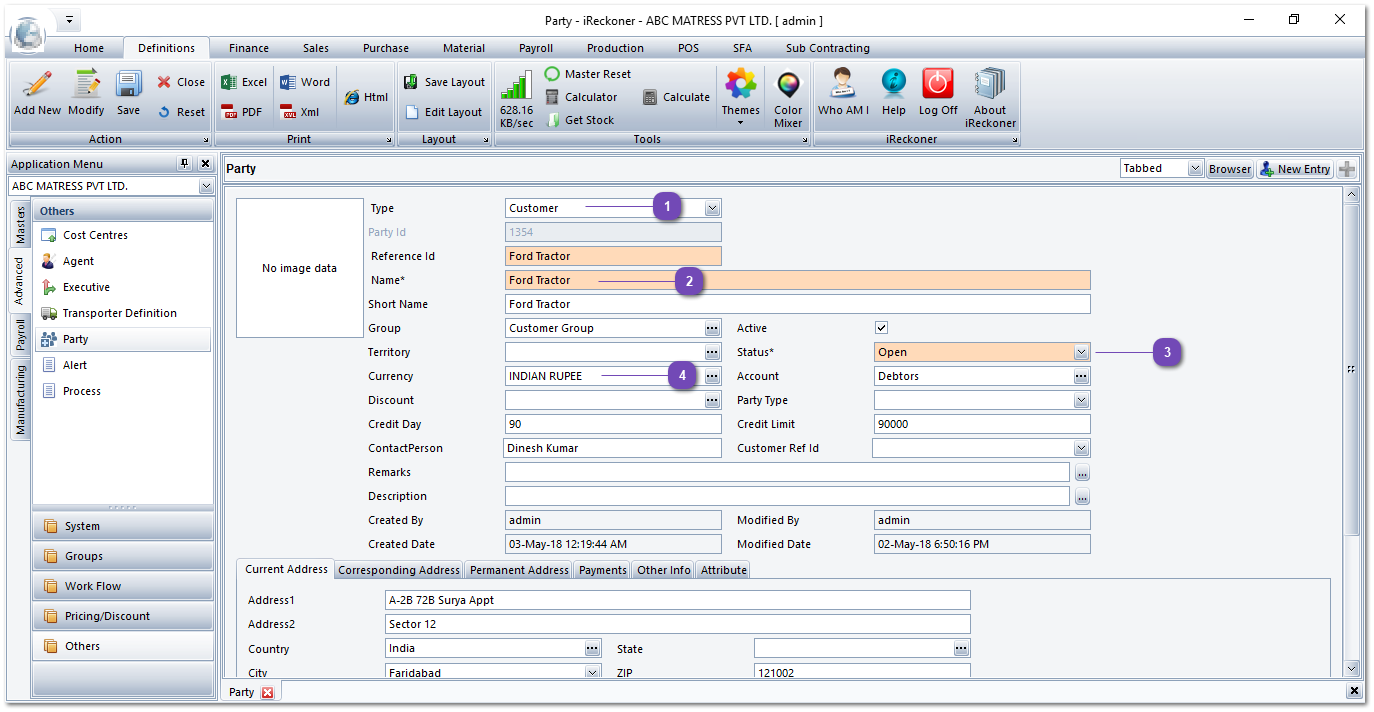Open the Who AM I info
Screen dimensions: 1374x712
pos(843,86)
